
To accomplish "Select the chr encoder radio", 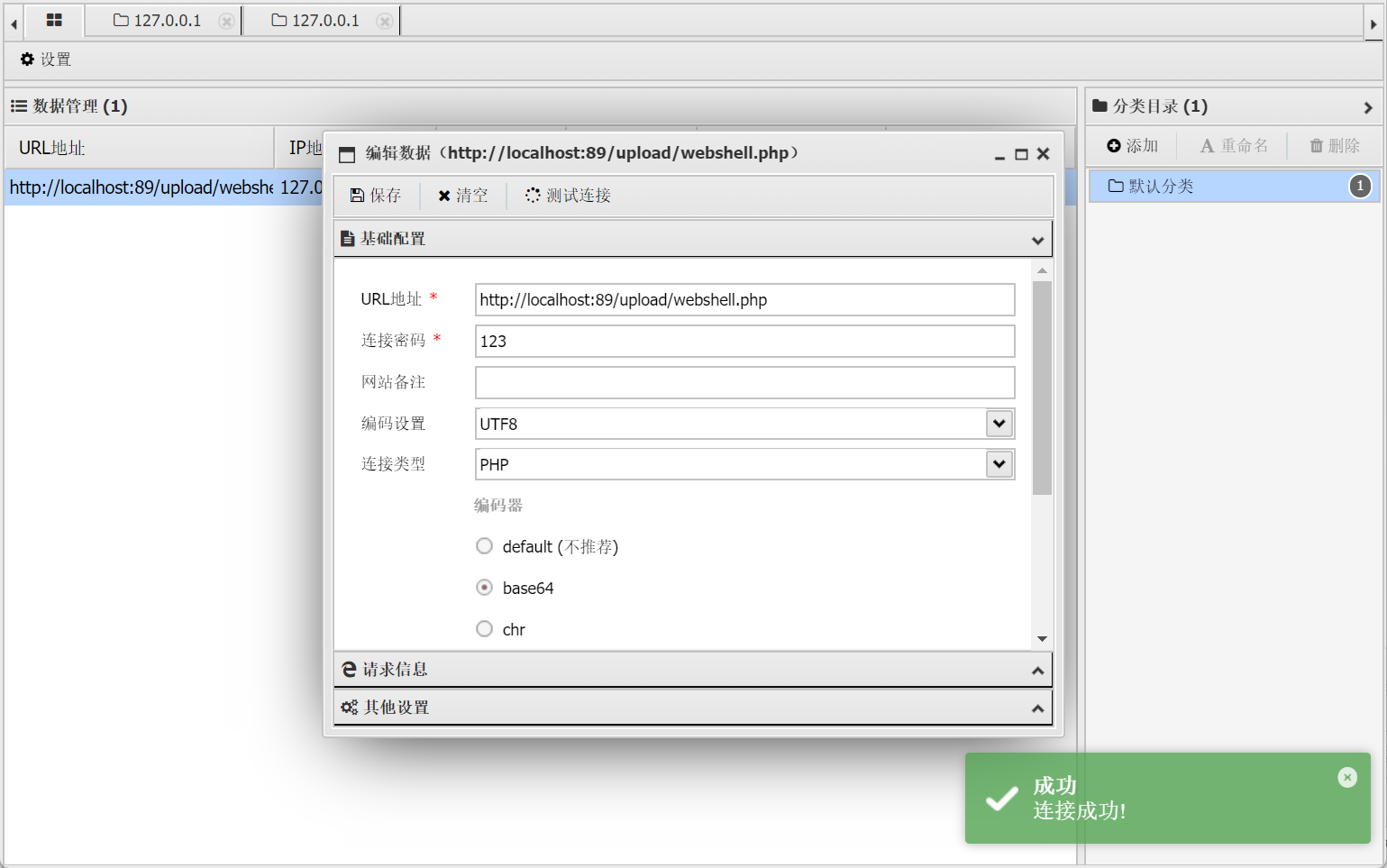I will [x=484, y=629].
